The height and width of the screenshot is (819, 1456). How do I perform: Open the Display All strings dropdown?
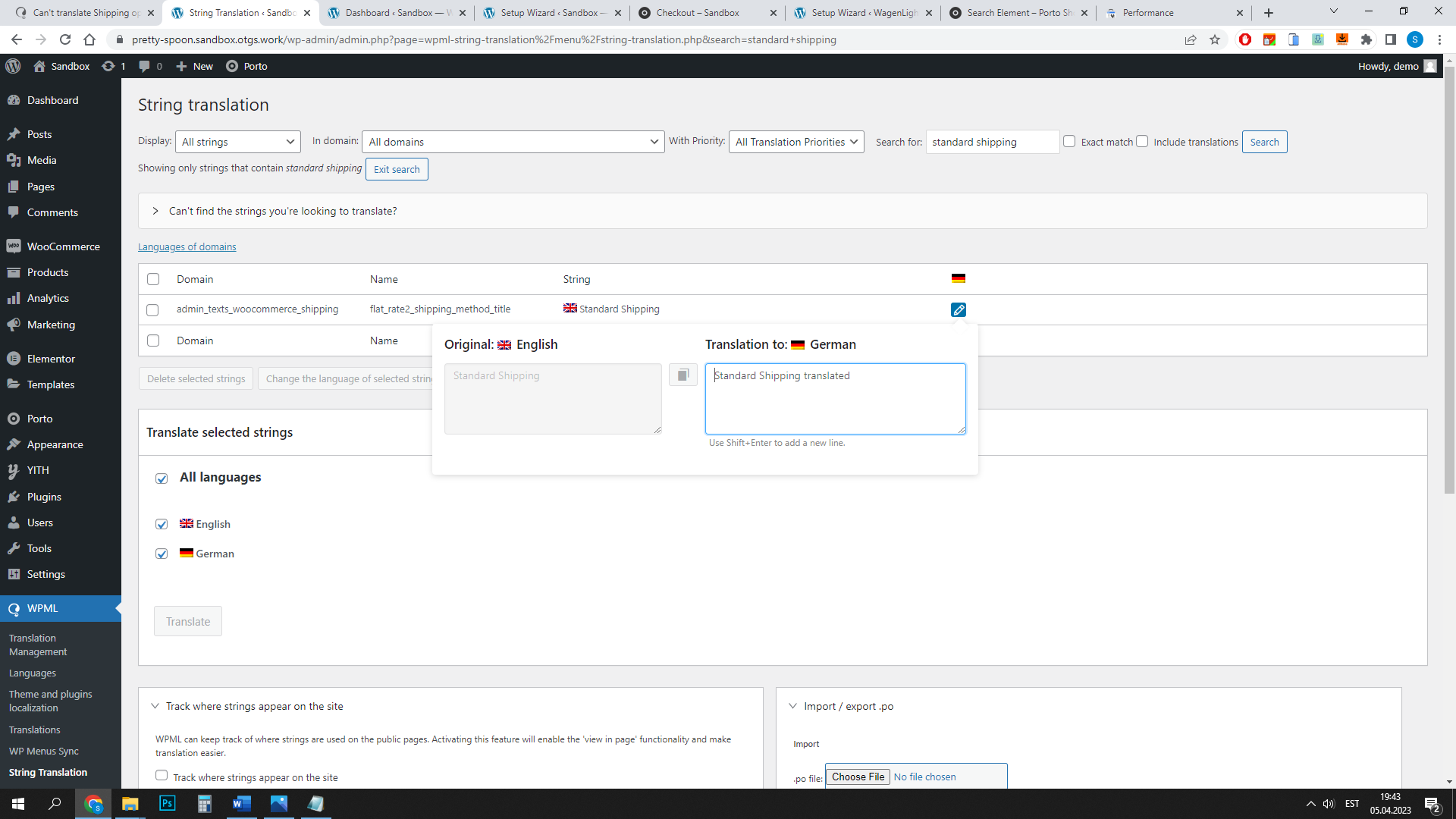[x=238, y=142]
